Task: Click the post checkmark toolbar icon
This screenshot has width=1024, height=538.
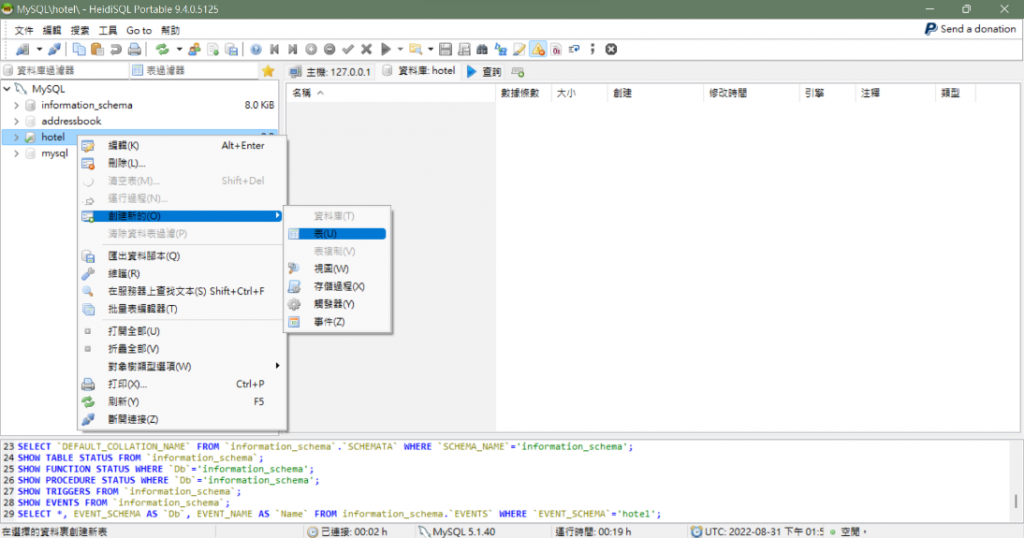Action: click(x=348, y=50)
